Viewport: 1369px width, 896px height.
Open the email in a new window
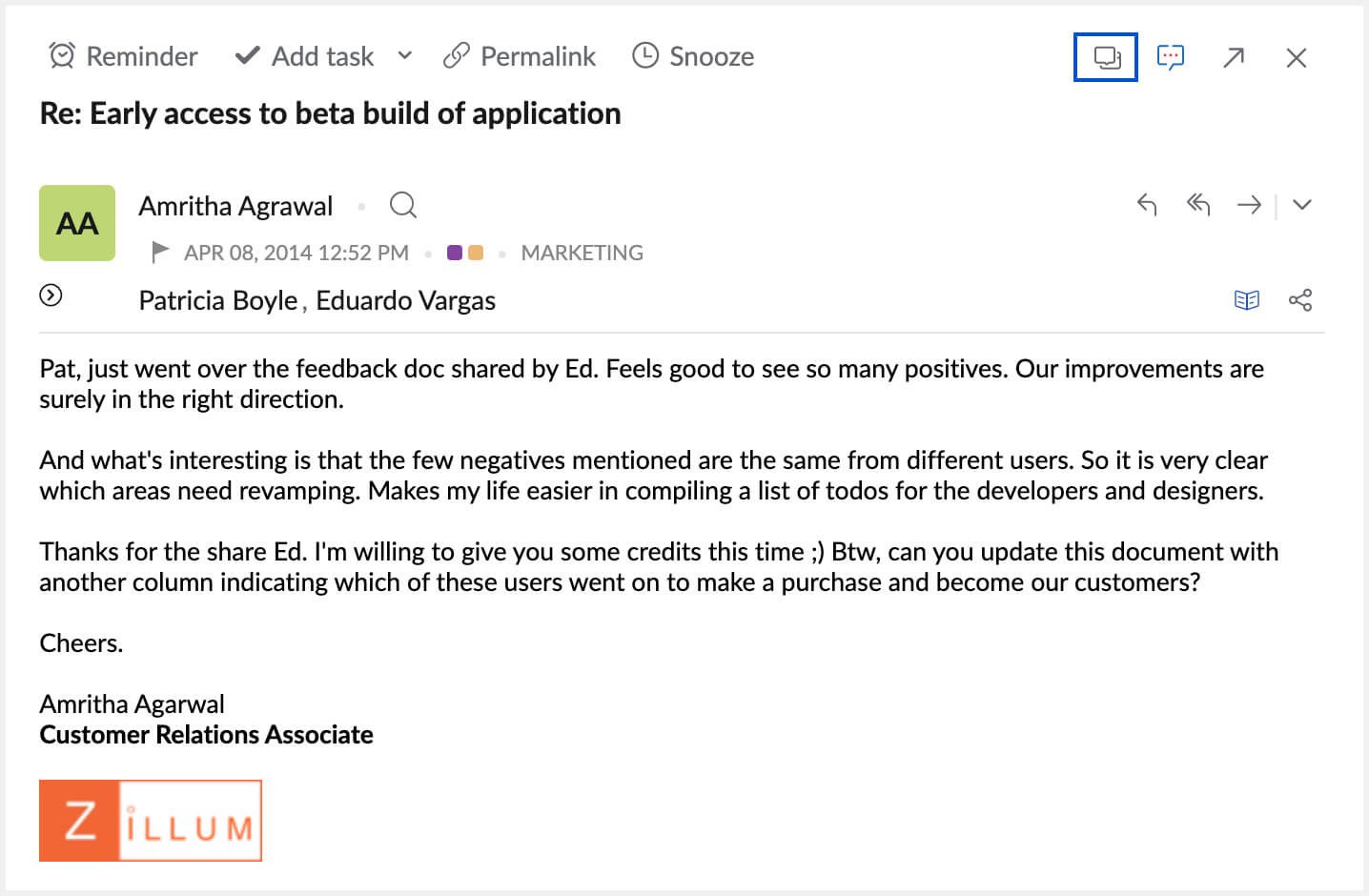(x=1234, y=57)
